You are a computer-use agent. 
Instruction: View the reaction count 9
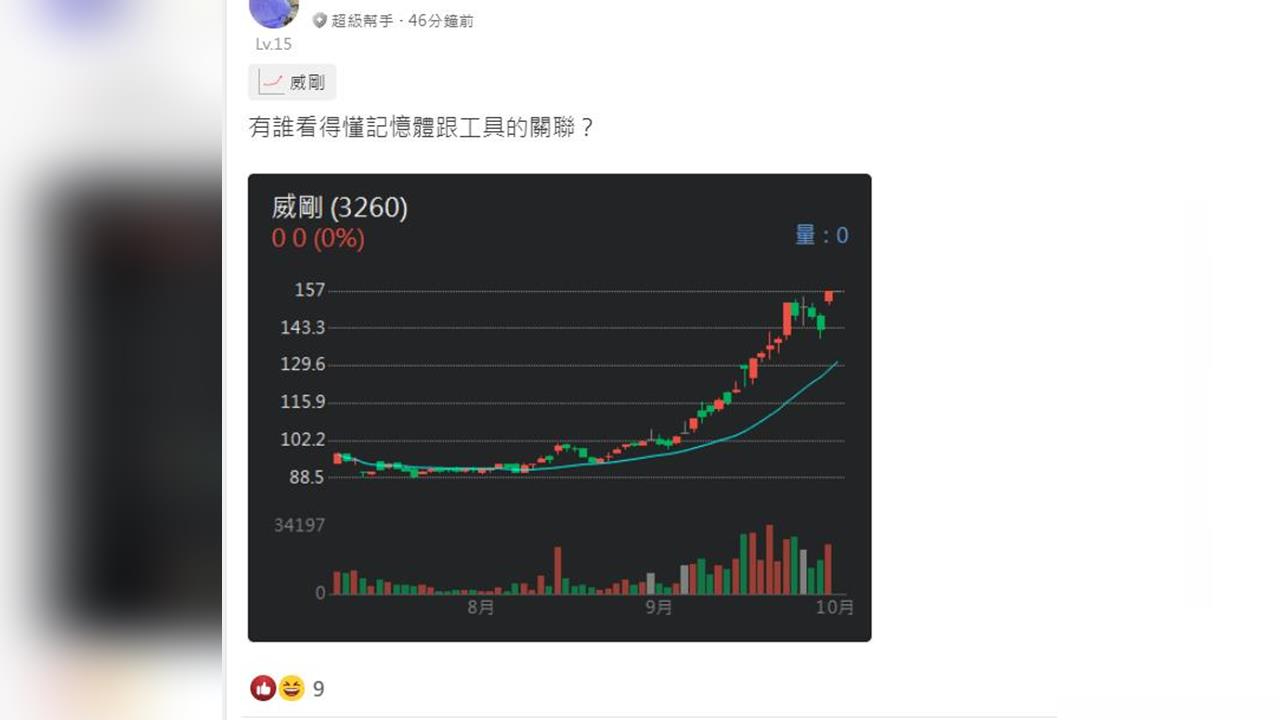tap(319, 689)
